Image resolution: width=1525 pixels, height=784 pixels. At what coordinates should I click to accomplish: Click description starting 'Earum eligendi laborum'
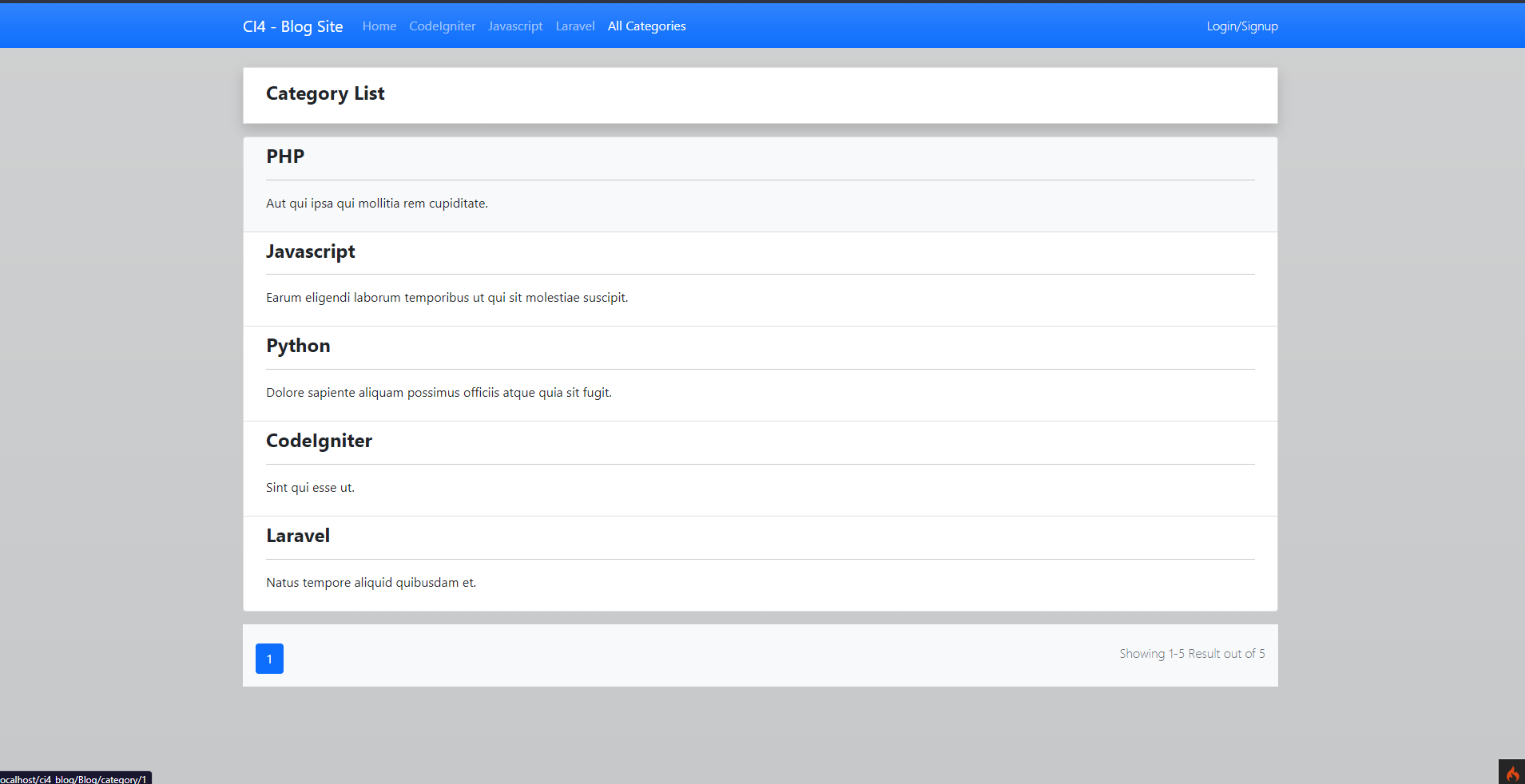point(447,298)
